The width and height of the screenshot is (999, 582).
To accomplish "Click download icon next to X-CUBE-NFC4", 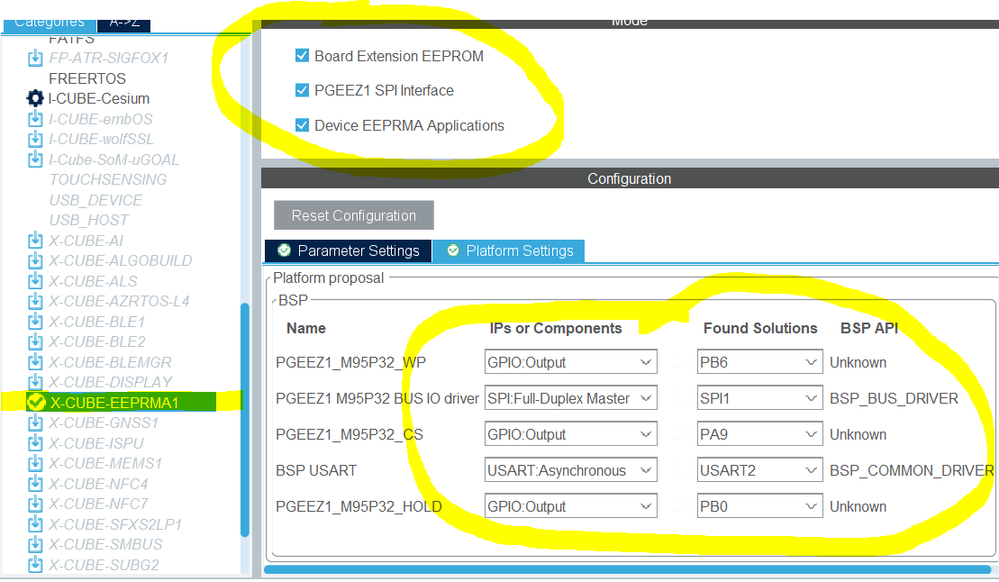I will coord(35,484).
